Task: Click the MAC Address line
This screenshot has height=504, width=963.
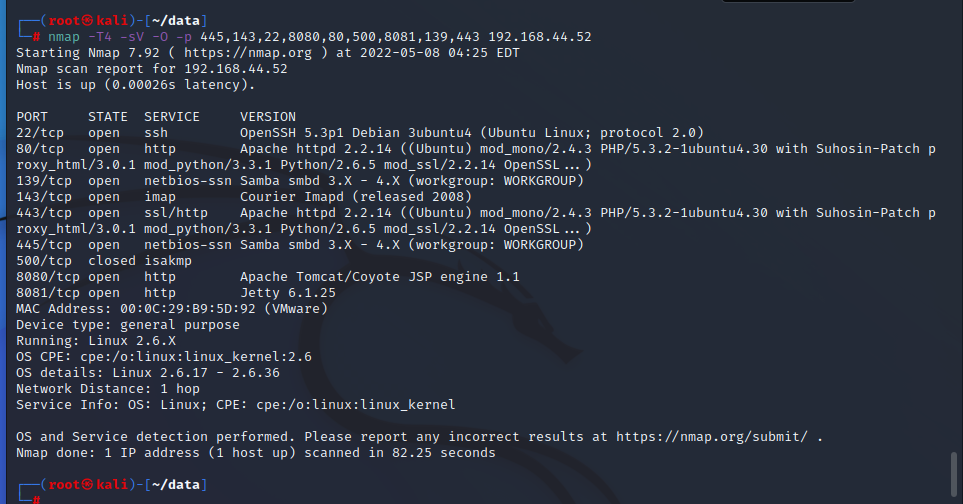Action: click(150, 308)
